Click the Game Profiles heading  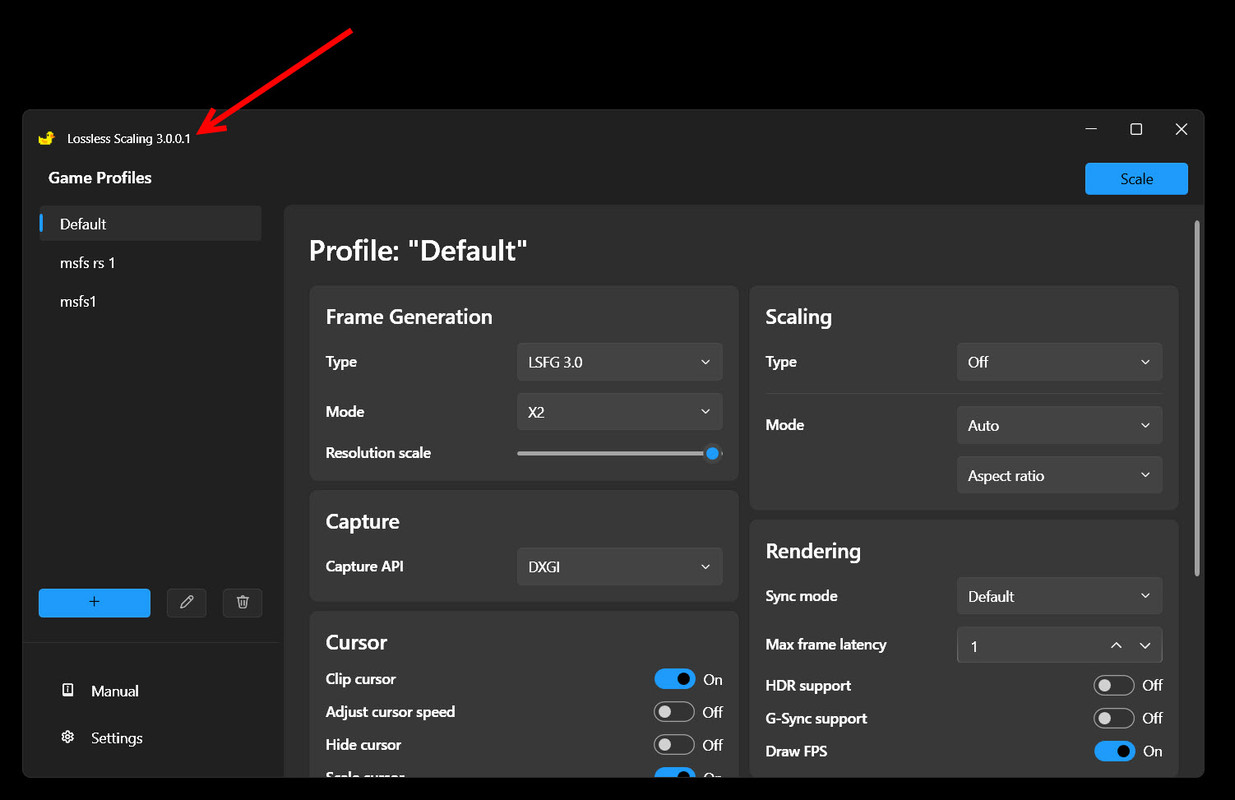100,178
